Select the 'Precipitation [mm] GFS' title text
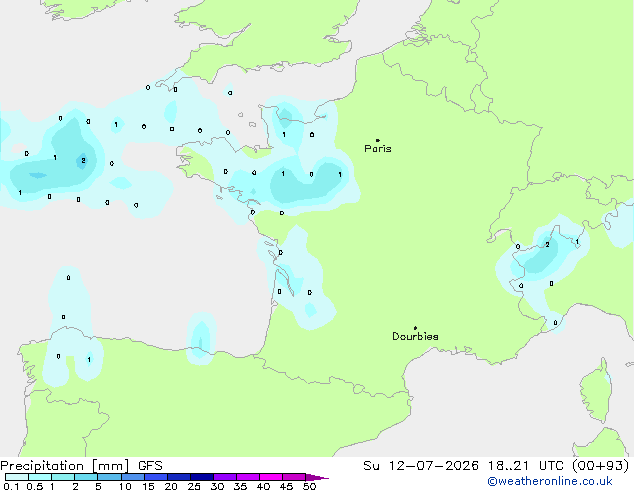 (81, 466)
